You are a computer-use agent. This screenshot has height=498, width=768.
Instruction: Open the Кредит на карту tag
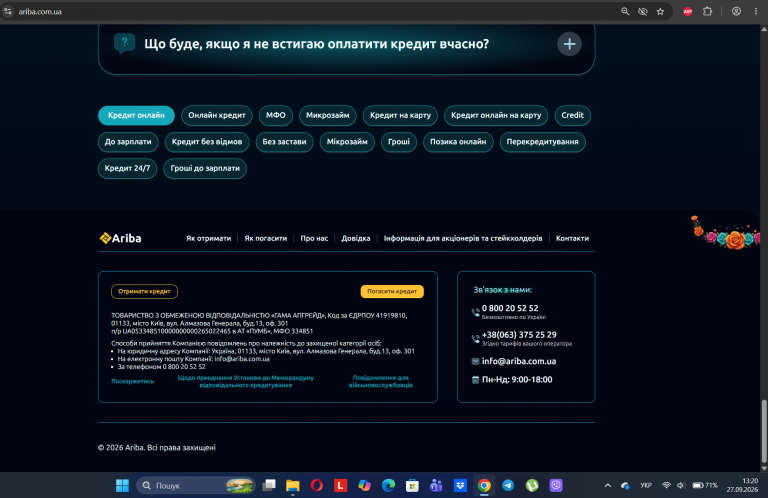pos(400,116)
